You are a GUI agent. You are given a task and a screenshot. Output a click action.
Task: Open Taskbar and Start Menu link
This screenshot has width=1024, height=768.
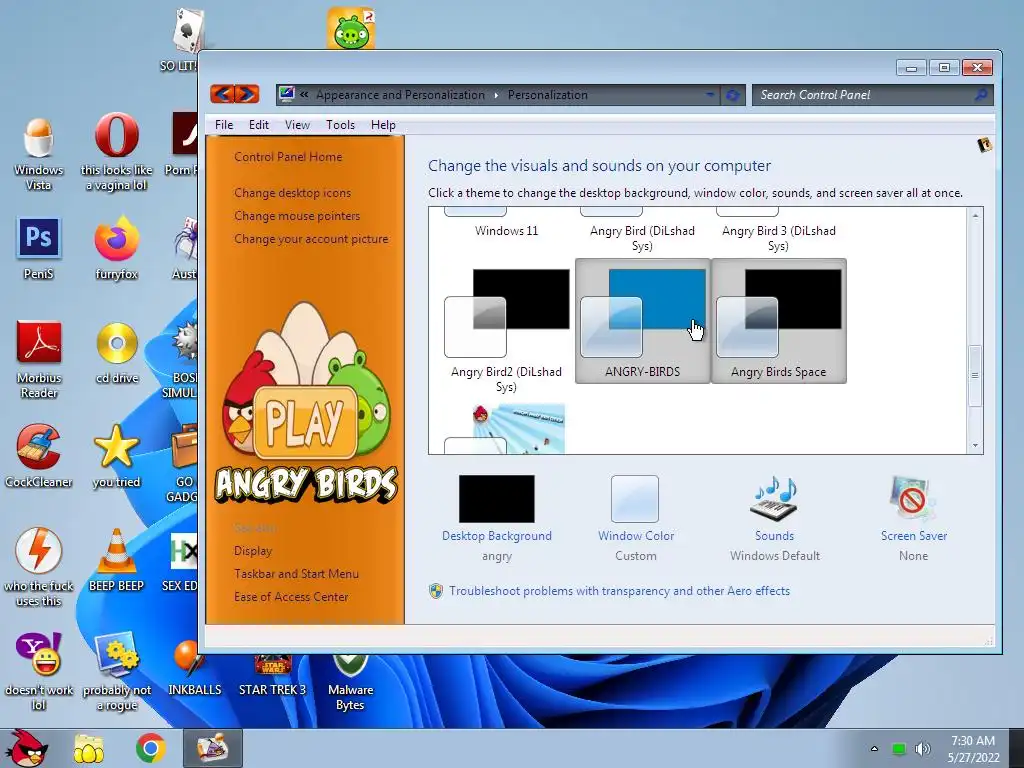pyautogui.click(x=296, y=573)
